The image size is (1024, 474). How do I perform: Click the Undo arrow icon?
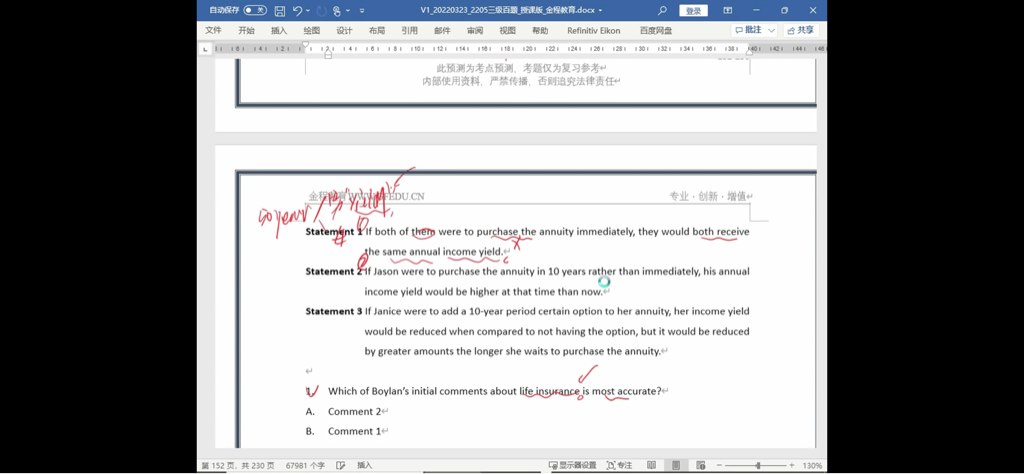pyautogui.click(x=297, y=11)
